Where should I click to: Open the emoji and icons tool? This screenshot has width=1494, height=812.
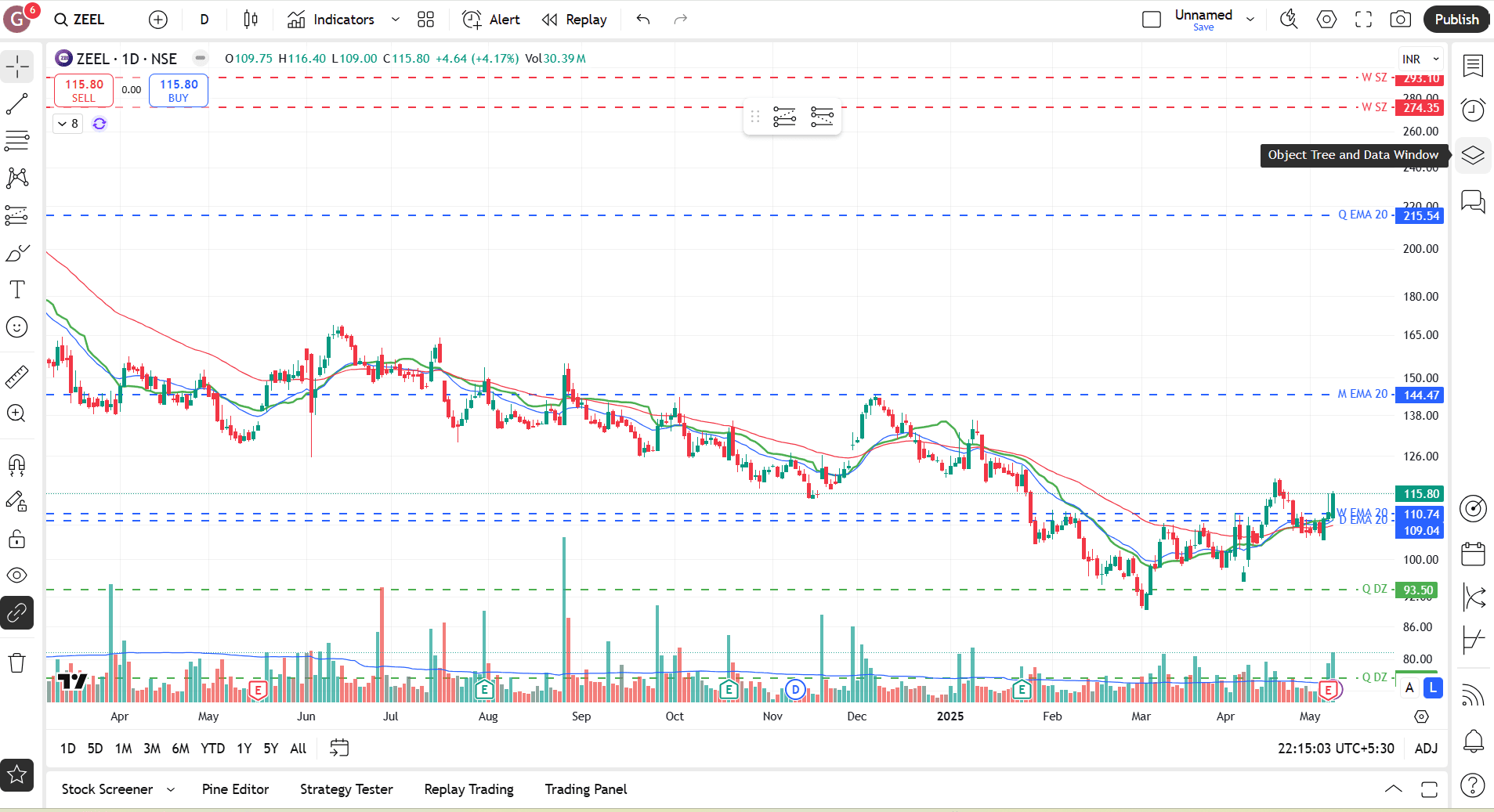[x=17, y=327]
